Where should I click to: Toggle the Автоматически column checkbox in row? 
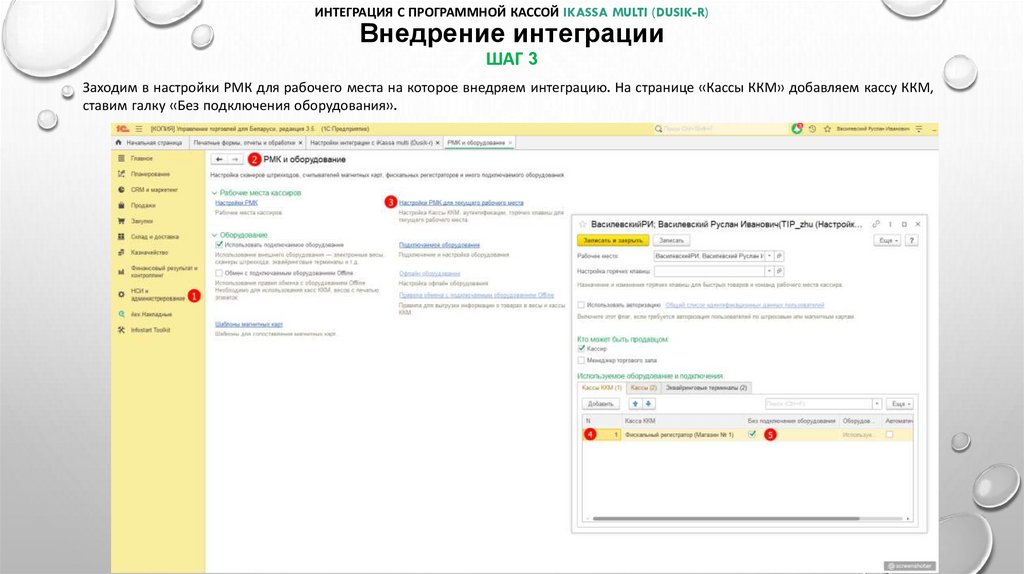coord(889,434)
